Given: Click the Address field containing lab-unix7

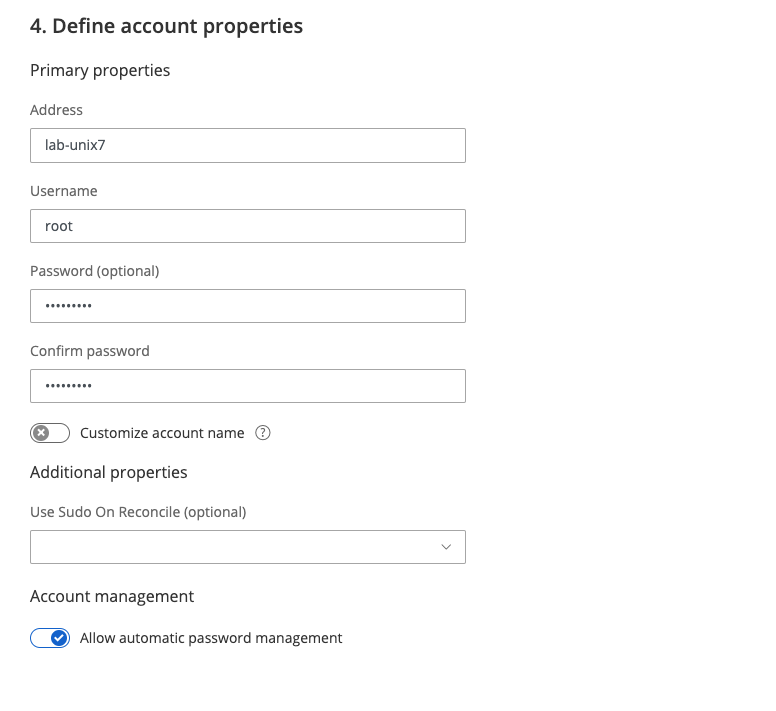Looking at the screenshot, I should click(247, 145).
